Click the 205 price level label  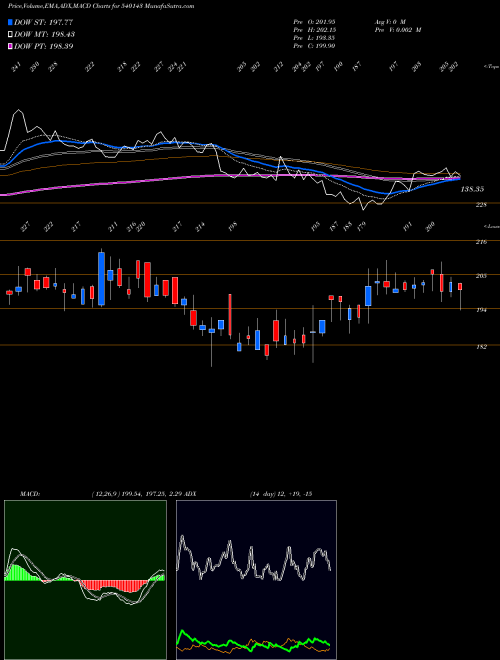click(x=481, y=276)
